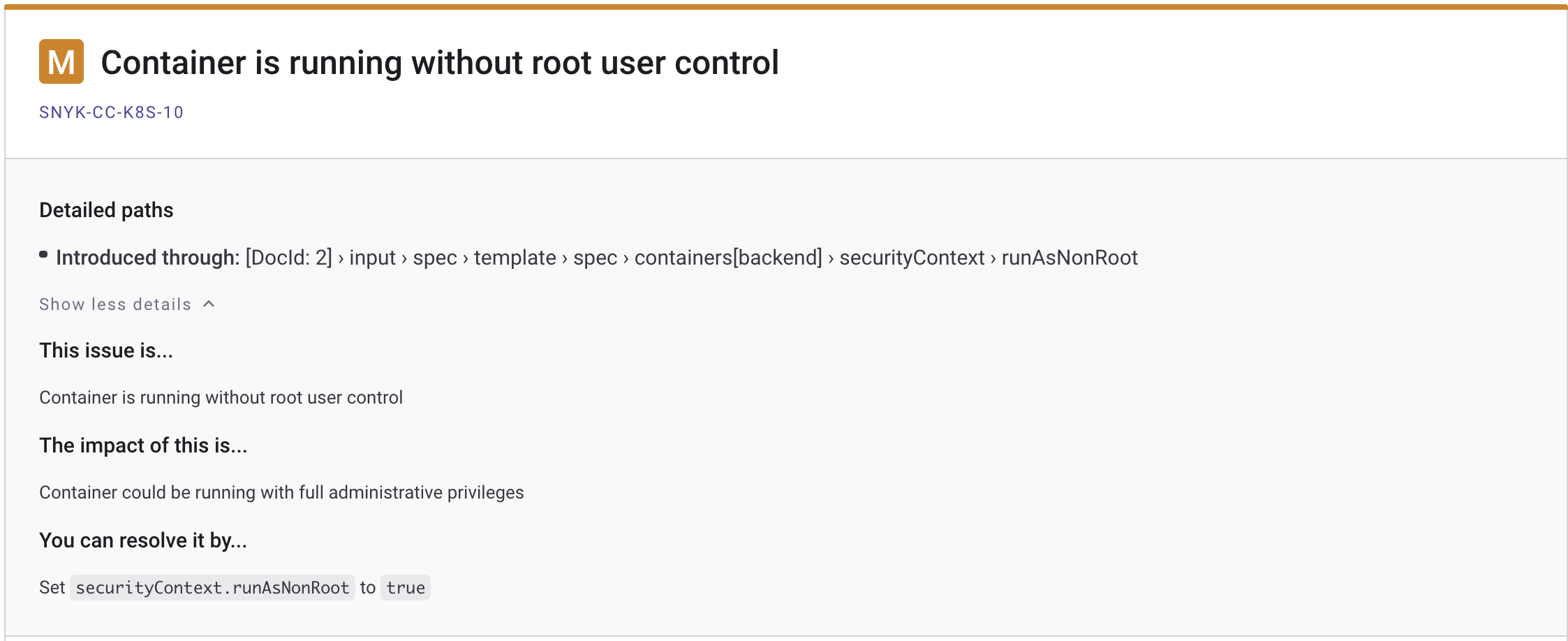
Task: Click the [DocId: 2] path segment
Action: click(x=289, y=258)
